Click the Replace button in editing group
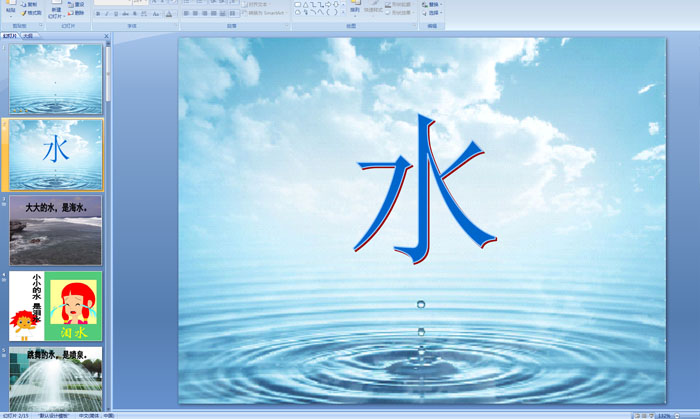 (432, 4)
